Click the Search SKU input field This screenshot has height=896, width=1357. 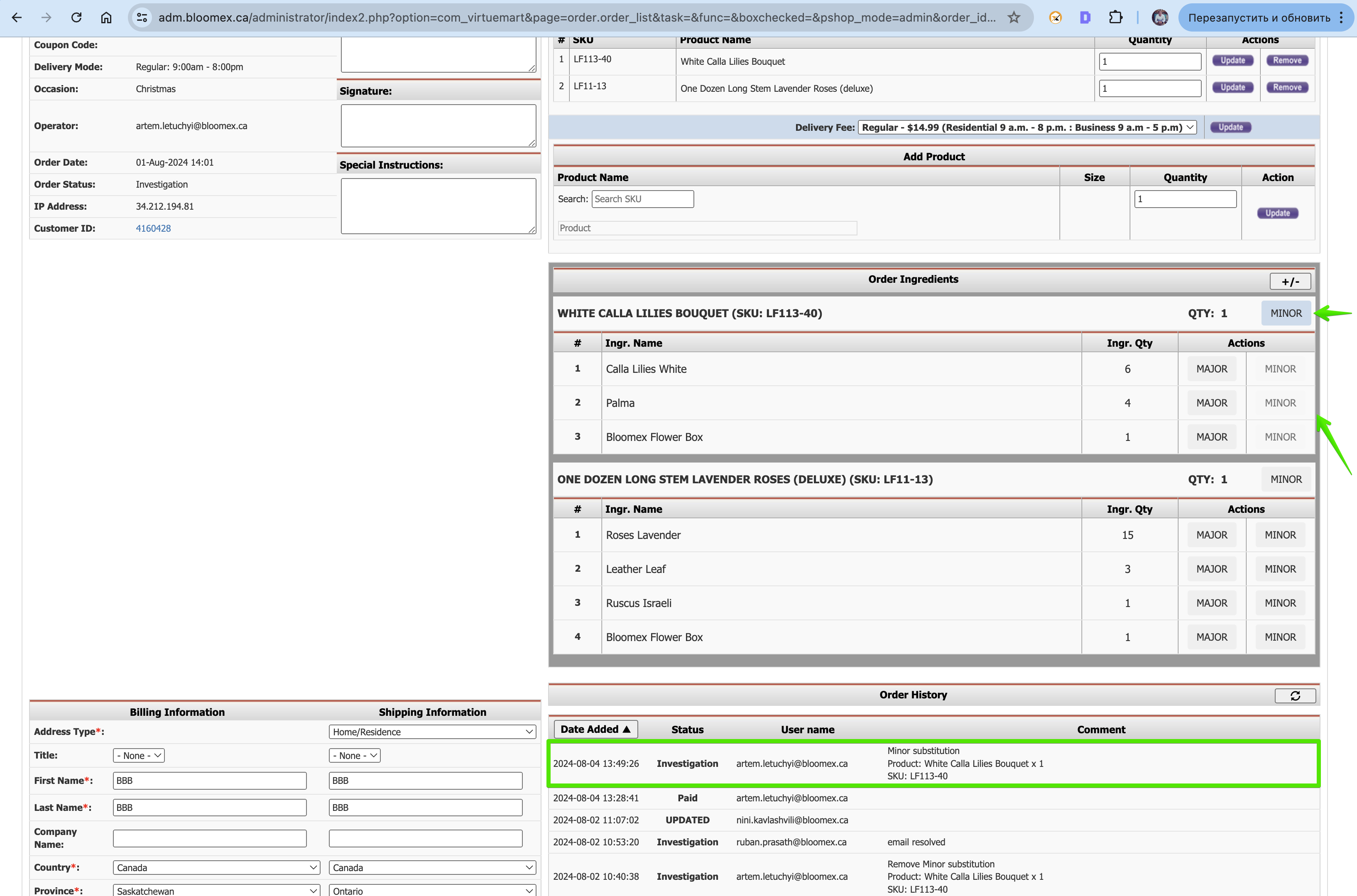pyautogui.click(x=642, y=199)
